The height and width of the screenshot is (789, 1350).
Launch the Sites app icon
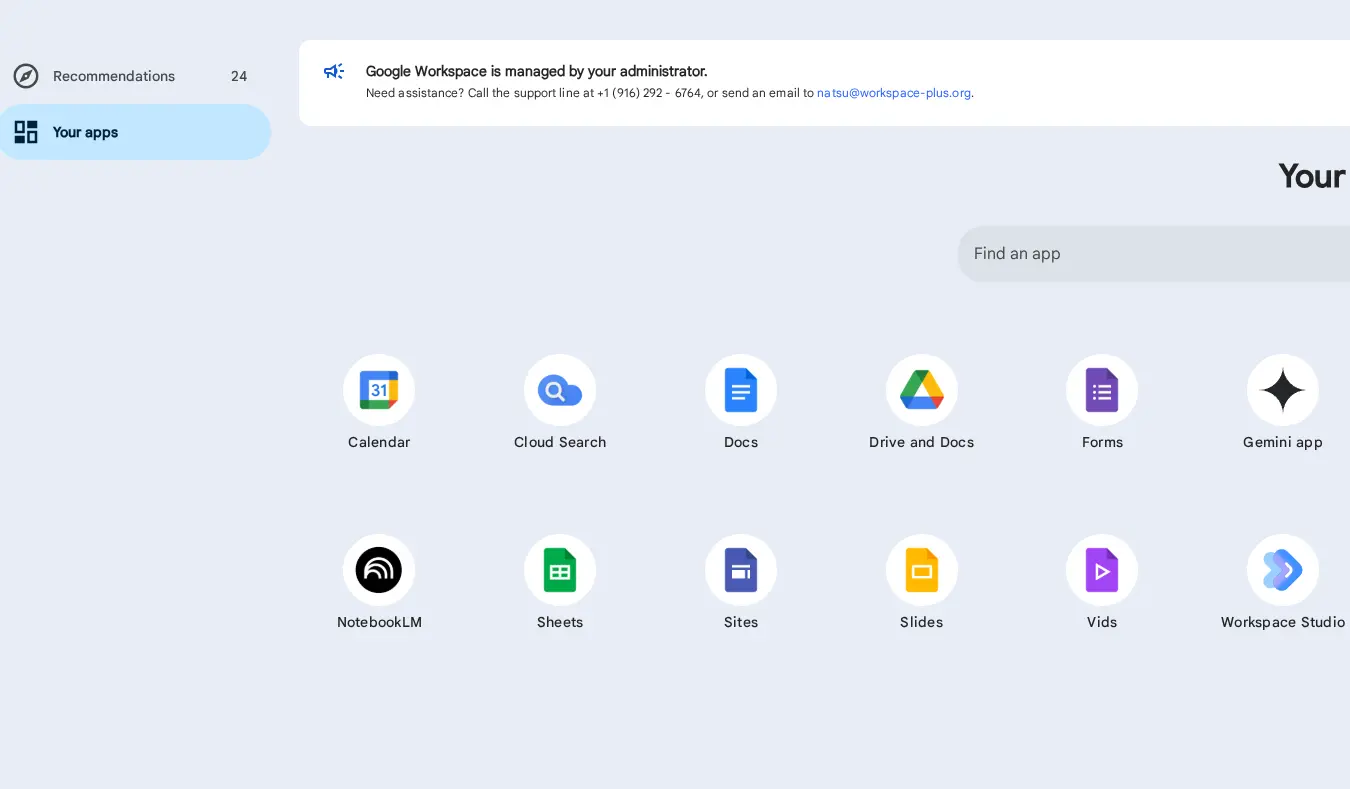tap(741, 570)
